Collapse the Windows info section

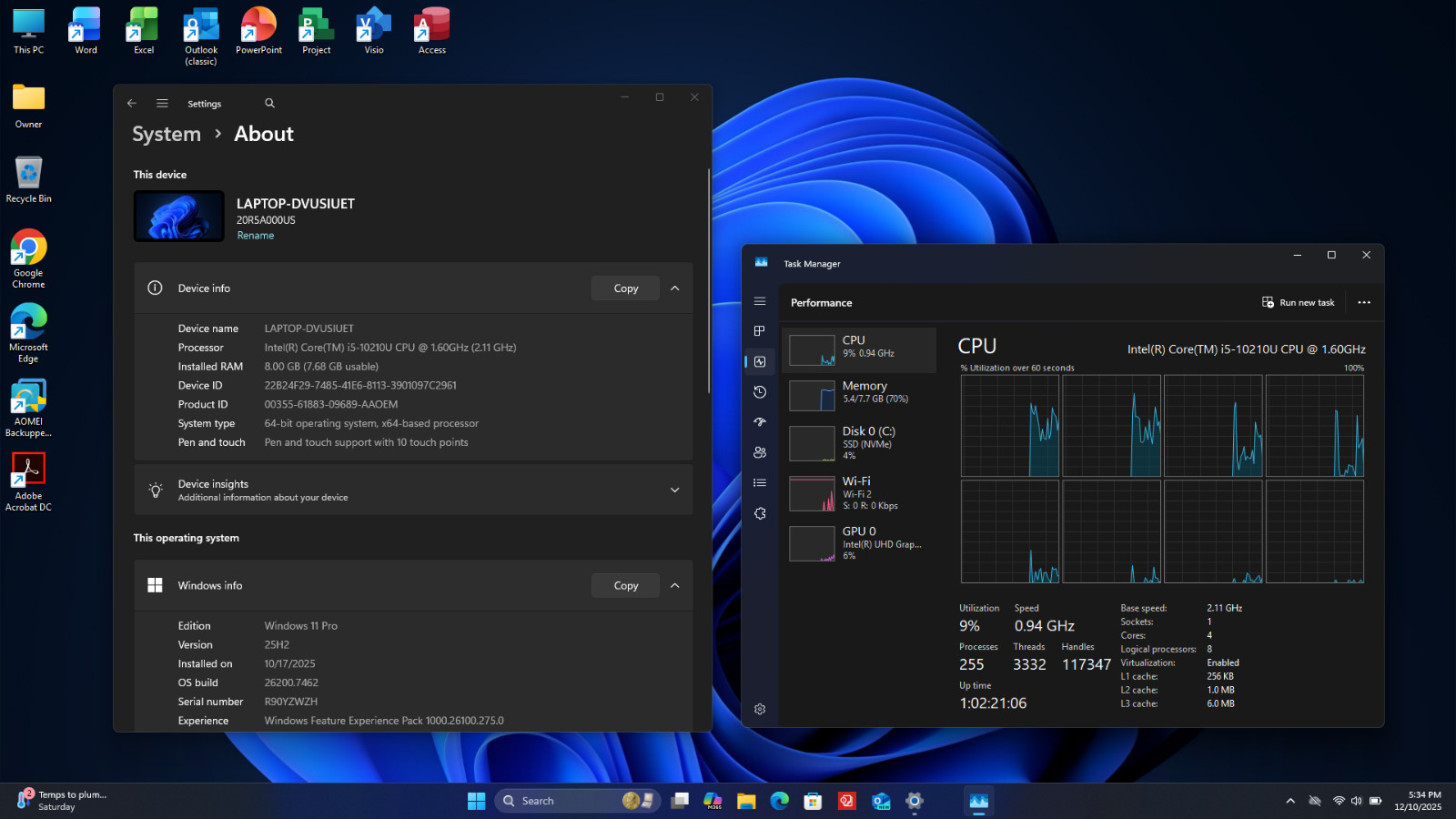point(675,586)
